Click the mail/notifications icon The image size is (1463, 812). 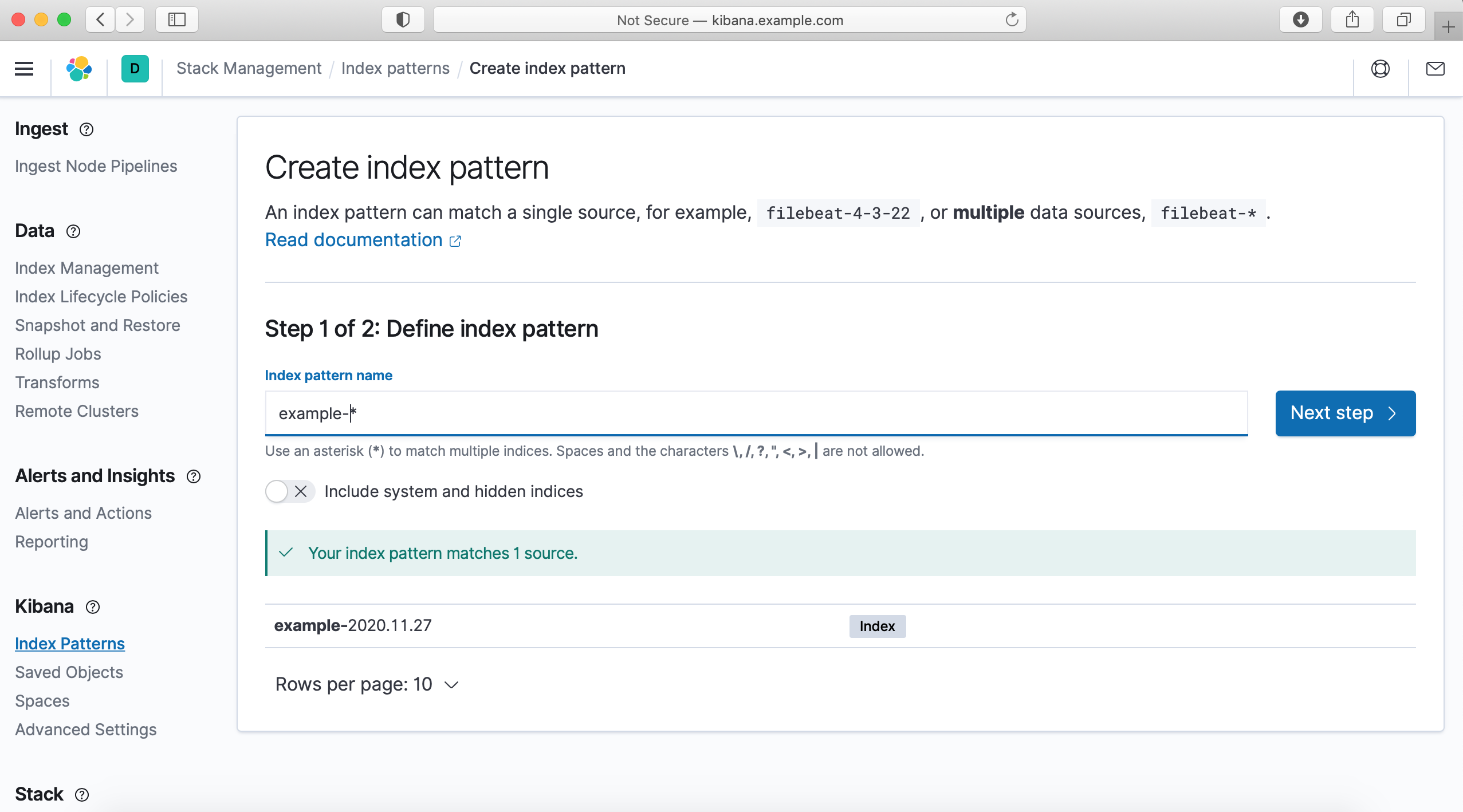[1435, 68]
